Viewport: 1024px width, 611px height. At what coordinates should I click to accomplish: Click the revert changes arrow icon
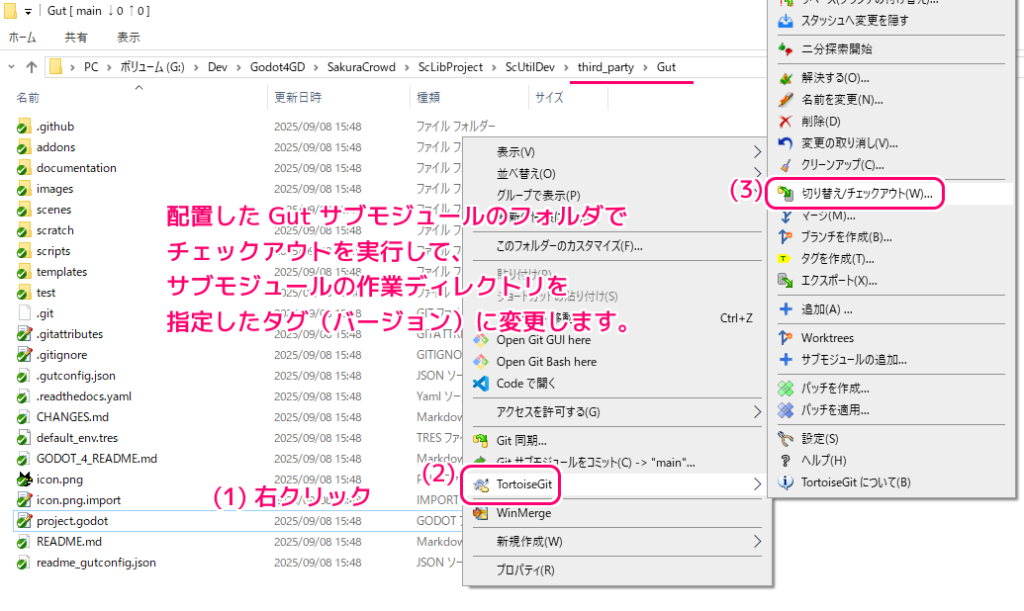point(786,143)
